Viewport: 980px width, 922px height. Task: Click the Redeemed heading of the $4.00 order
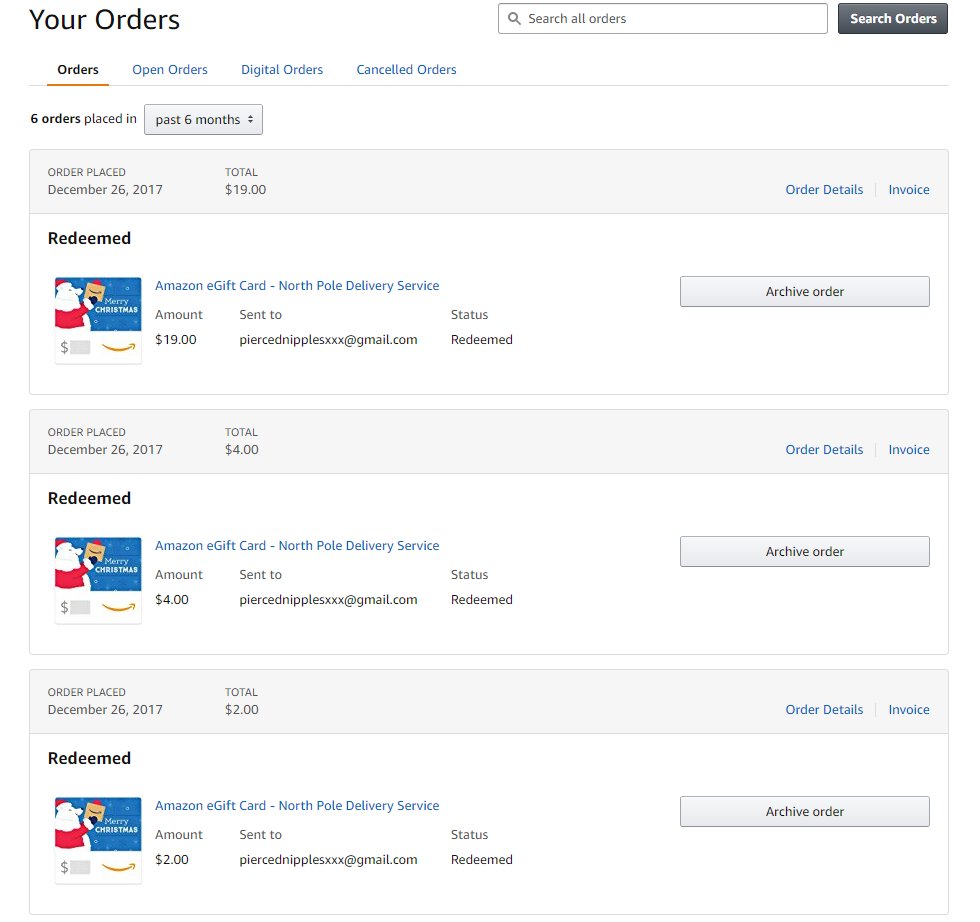pos(89,498)
